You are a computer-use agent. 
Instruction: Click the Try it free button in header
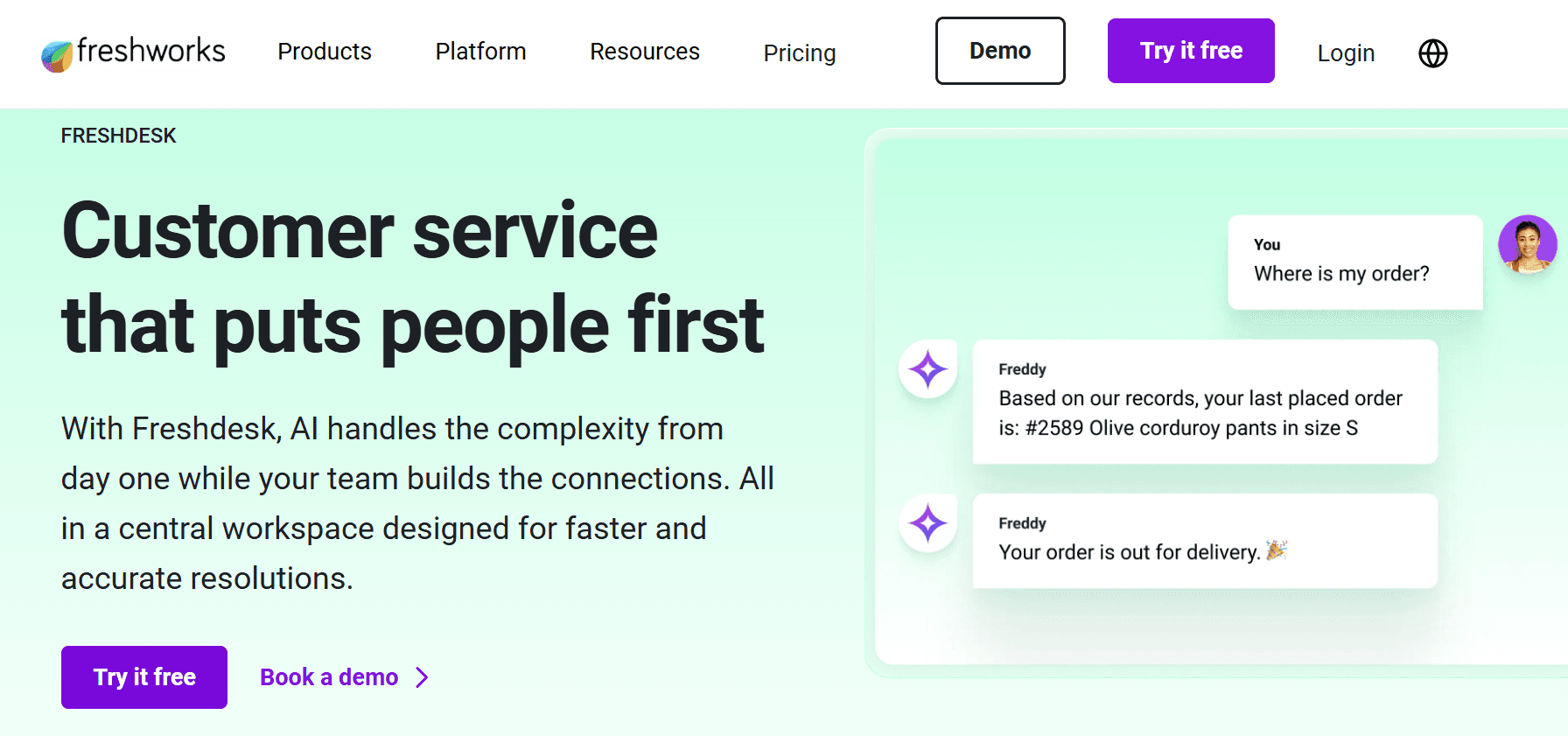[1191, 51]
